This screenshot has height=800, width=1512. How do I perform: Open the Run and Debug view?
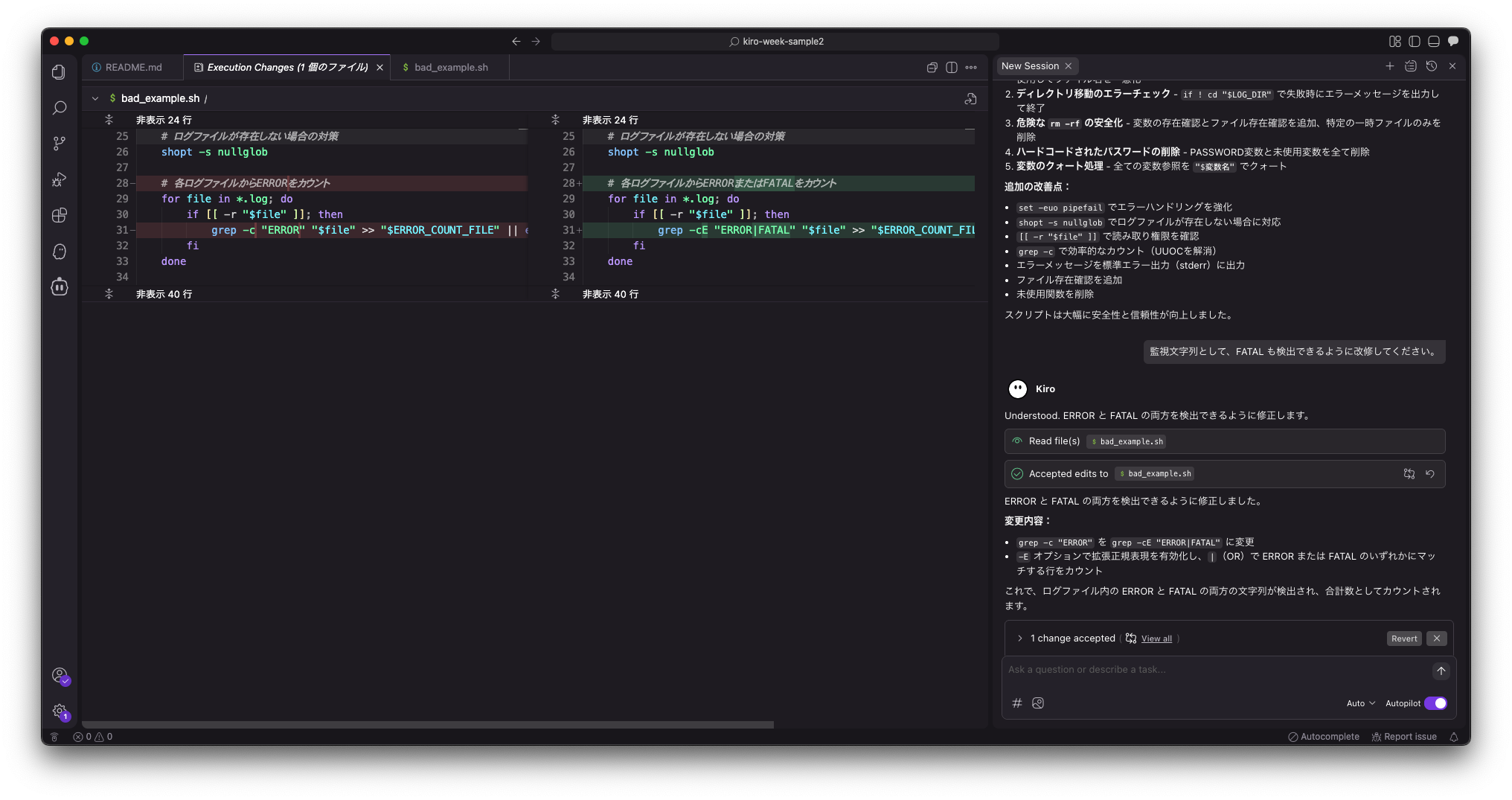click(60, 179)
